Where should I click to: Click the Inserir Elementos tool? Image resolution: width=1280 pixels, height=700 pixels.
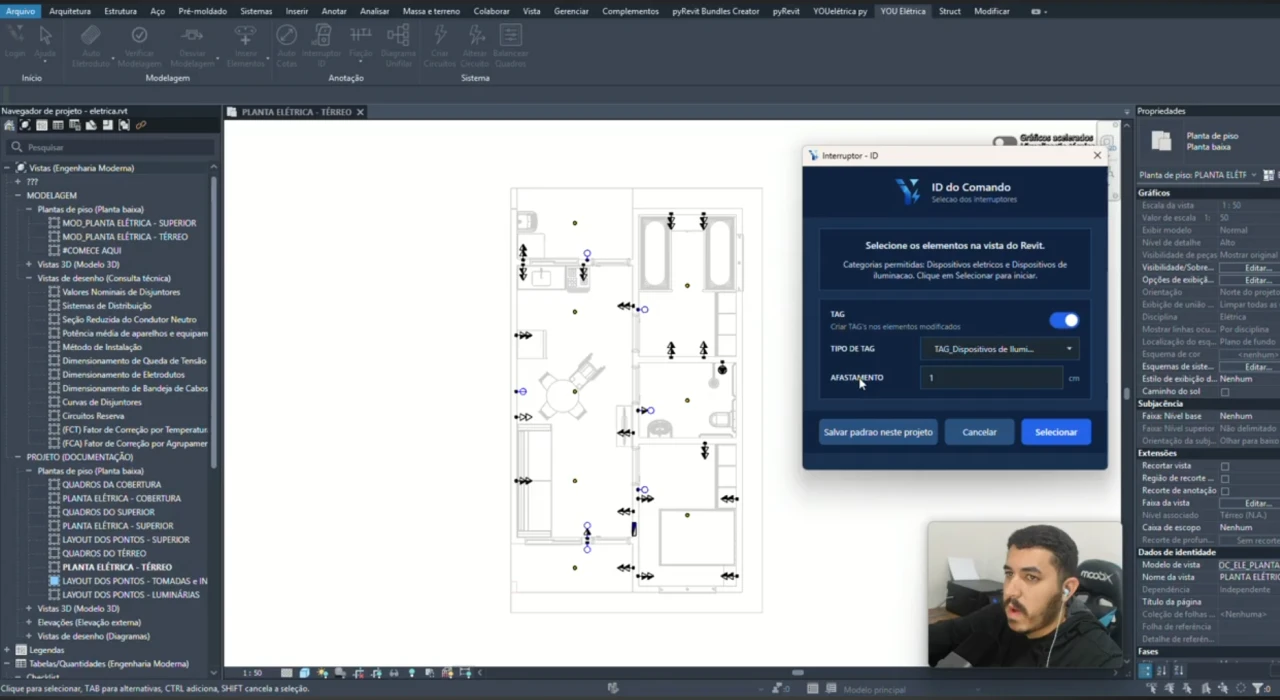[x=245, y=45]
